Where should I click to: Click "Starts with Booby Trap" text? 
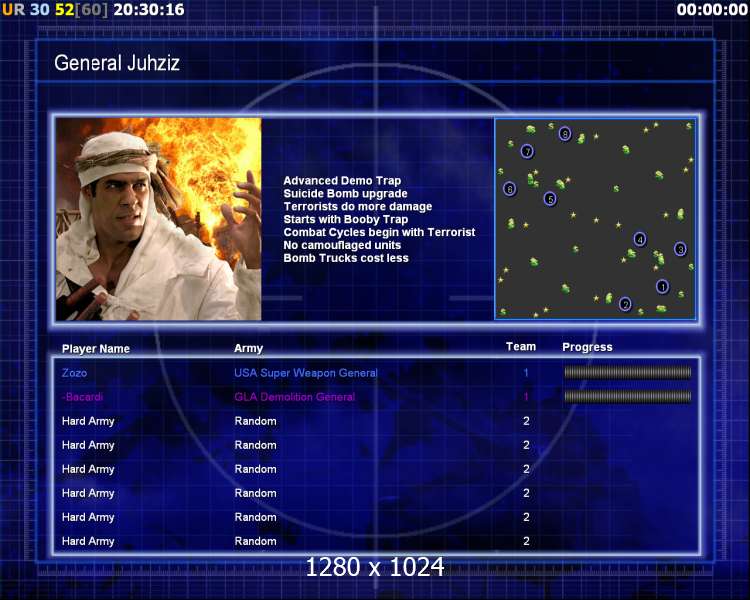coord(346,220)
